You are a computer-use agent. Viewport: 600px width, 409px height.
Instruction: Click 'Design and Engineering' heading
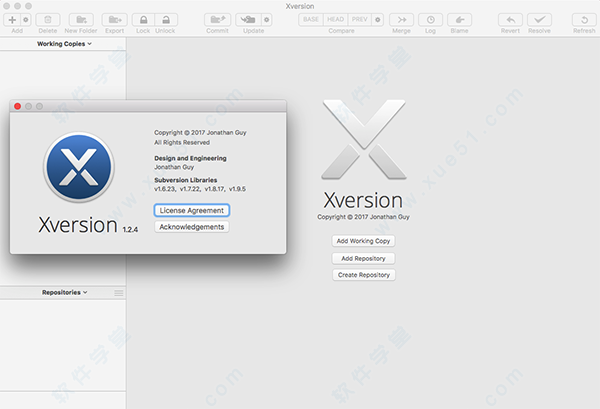pyautogui.click(x=190, y=158)
